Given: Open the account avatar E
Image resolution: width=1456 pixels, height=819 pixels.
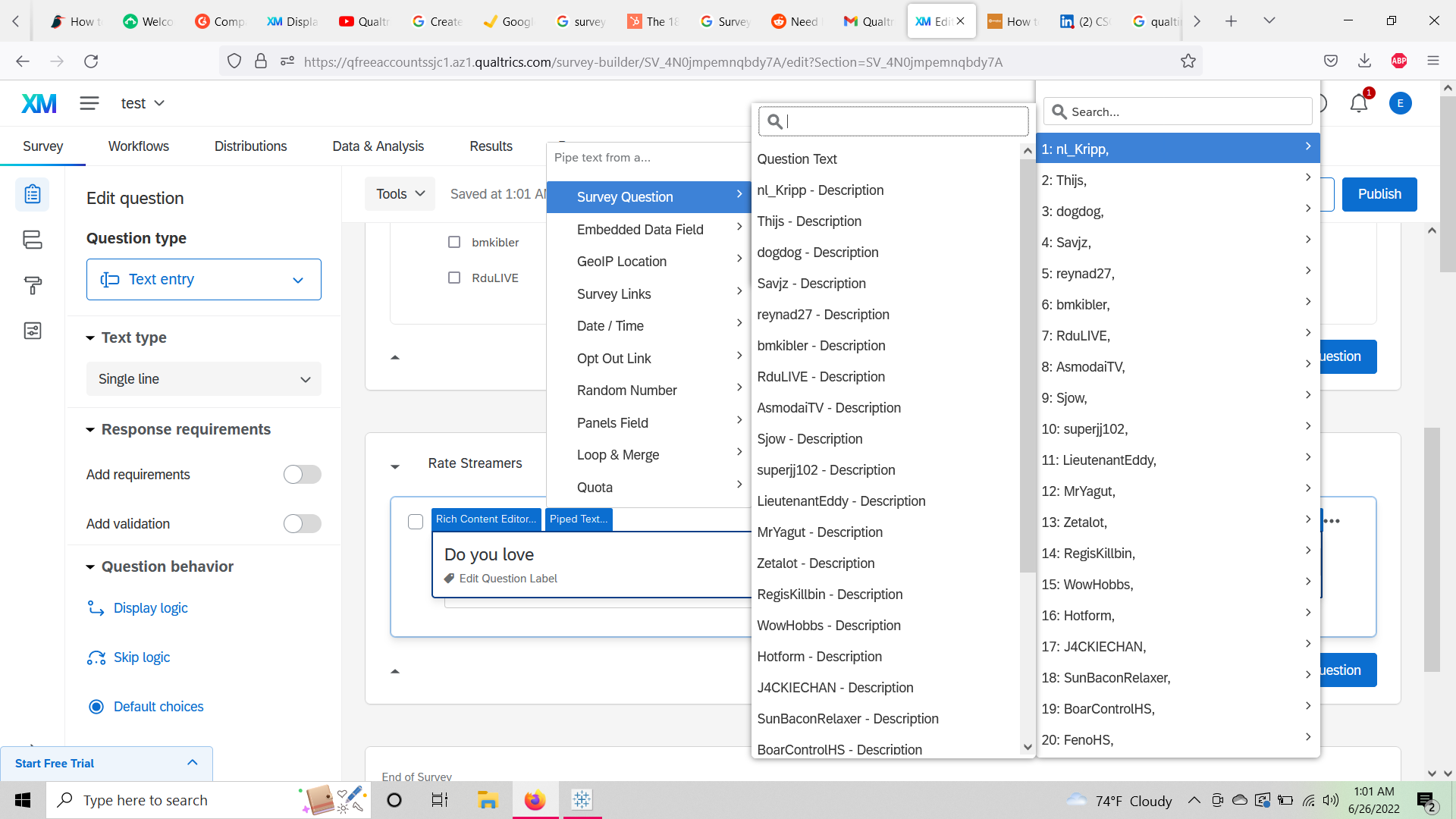Looking at the screenshot, I should [1400, 103].
